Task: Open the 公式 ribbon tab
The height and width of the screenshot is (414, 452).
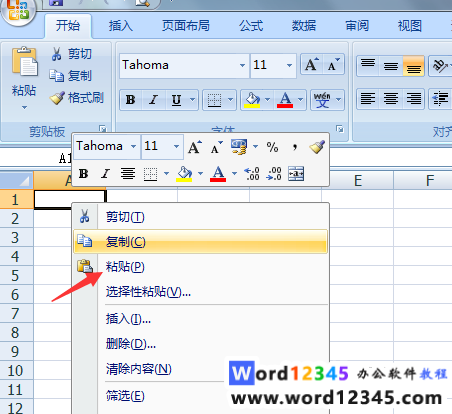Action: 251,26
